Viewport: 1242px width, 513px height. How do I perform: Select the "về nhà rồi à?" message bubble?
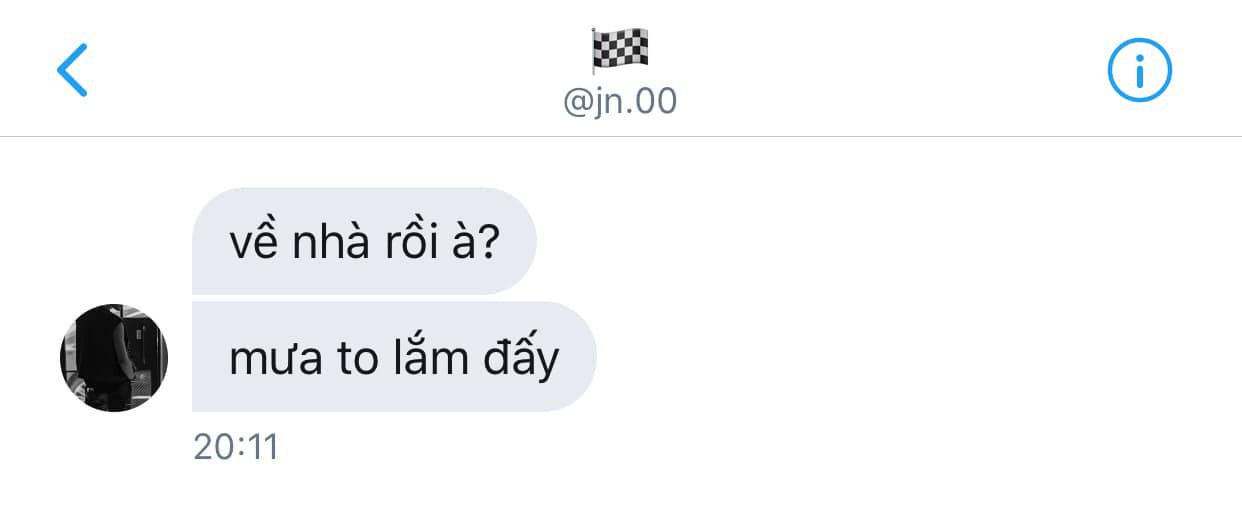[x=364, y=241]
